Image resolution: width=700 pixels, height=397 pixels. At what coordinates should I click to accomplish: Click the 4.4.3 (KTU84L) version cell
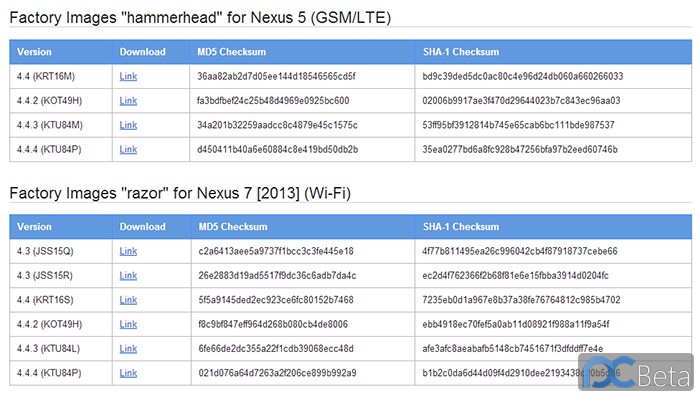(48, 349)
